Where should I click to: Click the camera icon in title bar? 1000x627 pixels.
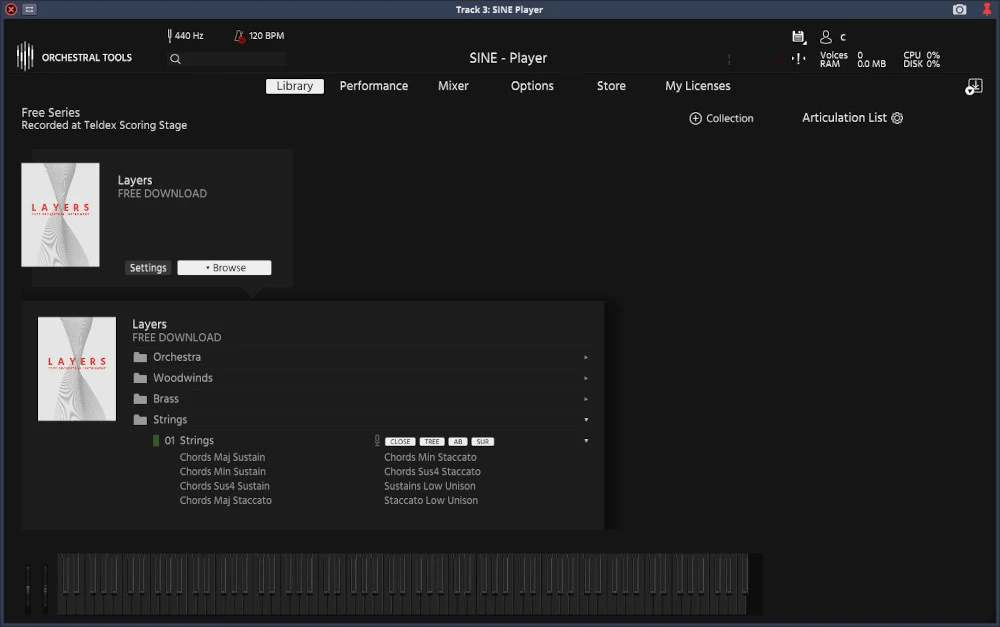coord(959,10)
